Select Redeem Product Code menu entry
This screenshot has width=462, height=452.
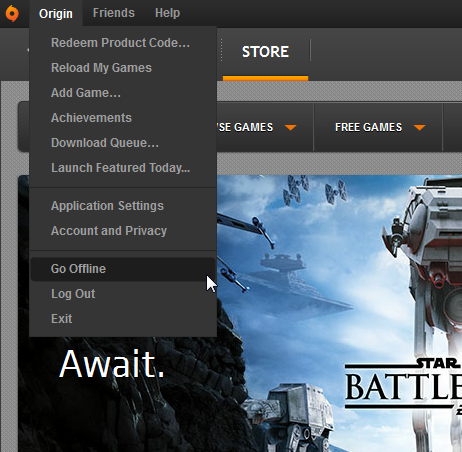click(123, 43)
